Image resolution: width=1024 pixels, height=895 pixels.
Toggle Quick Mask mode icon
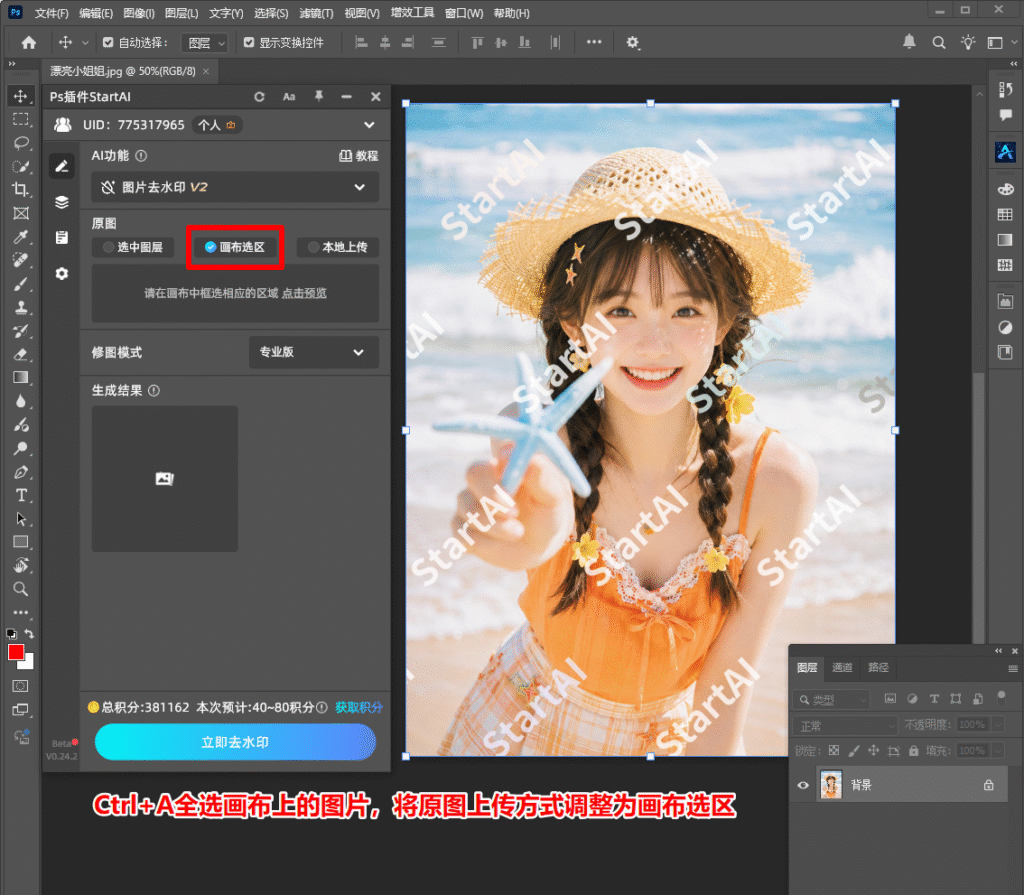[x=21, y=686]
